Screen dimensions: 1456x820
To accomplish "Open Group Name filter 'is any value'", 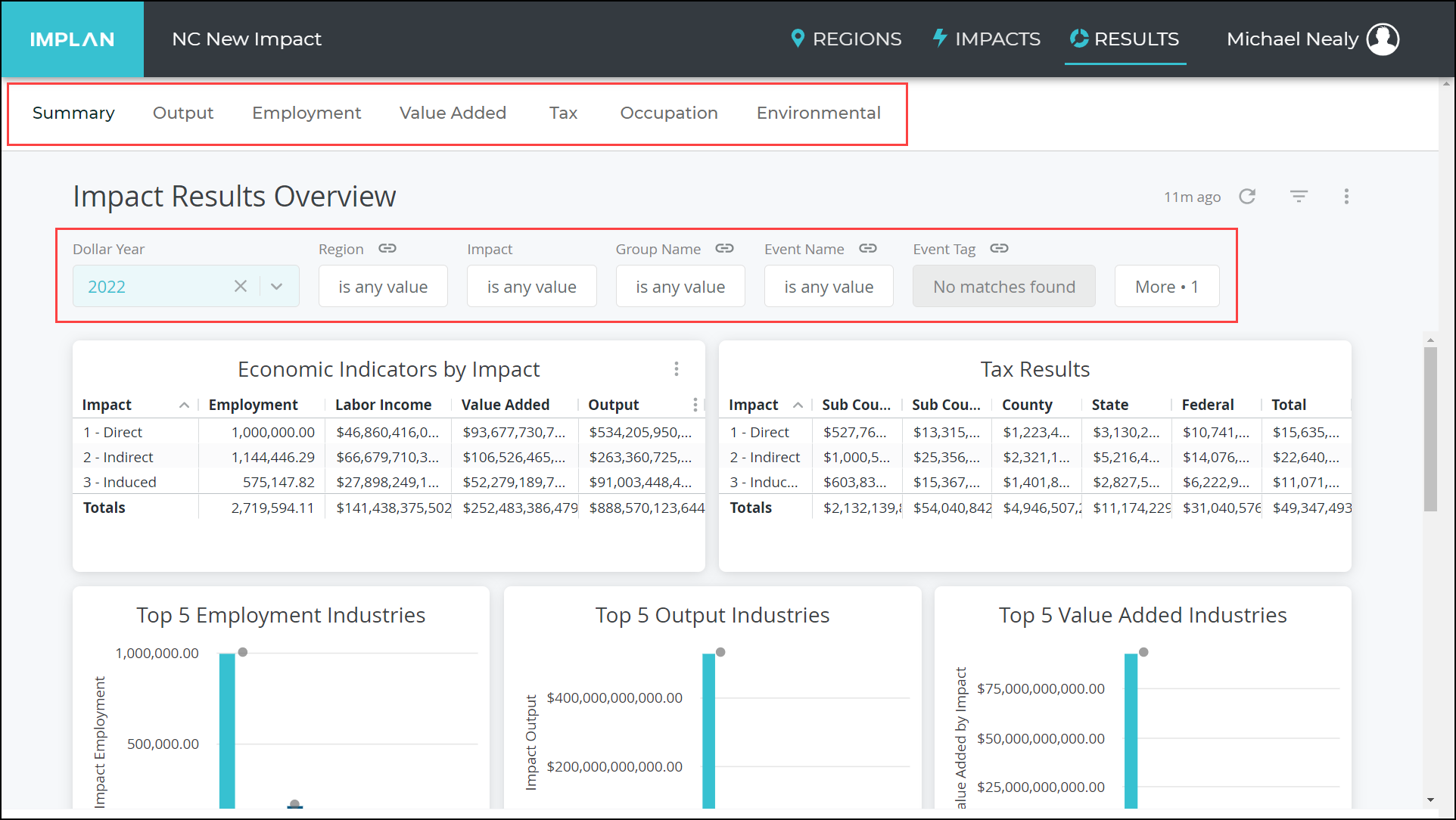I will [x=680, y=286].
